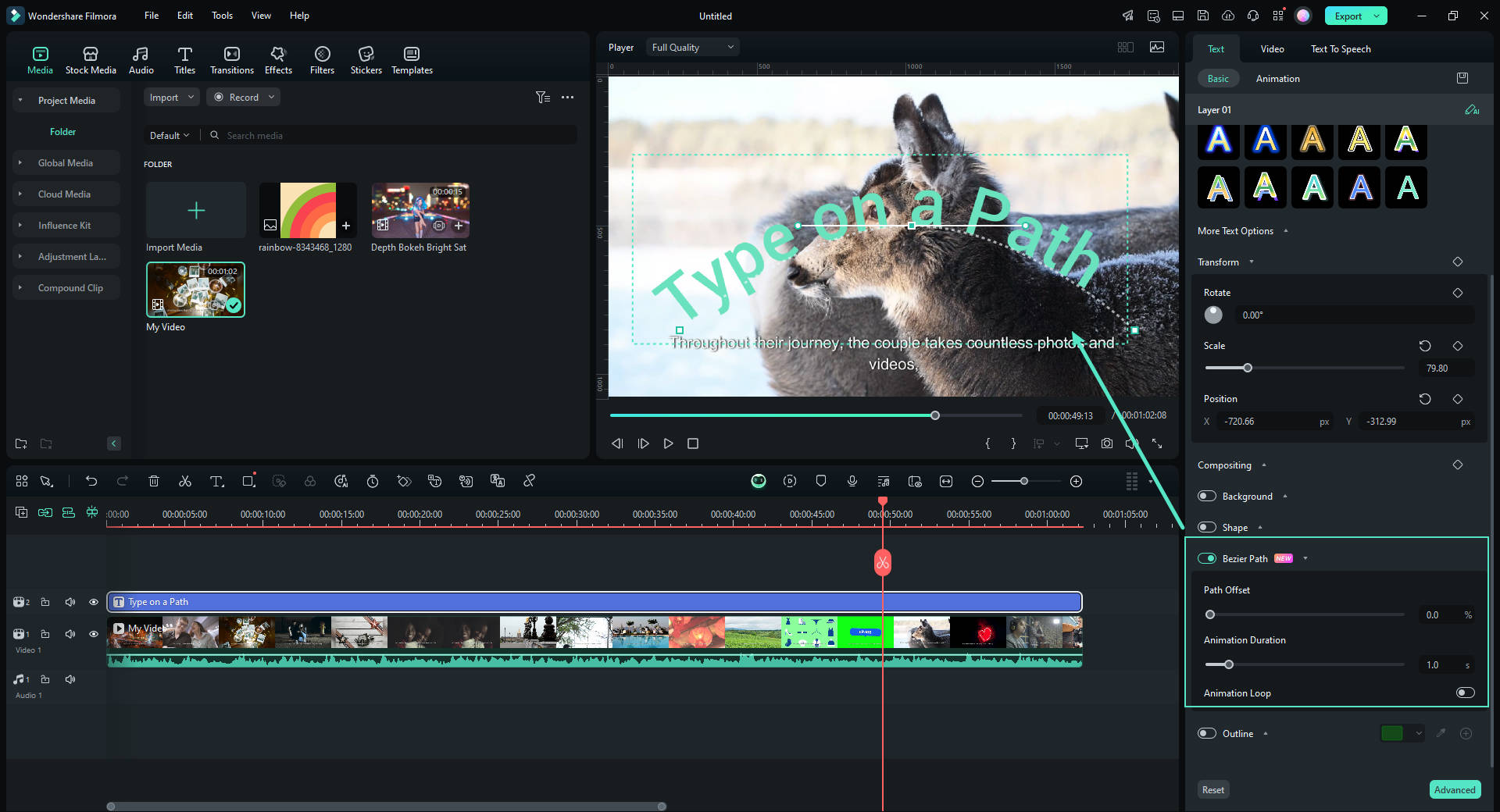Open the Edit menu
This screenshot has width=1500, height=812.
(184, 16)
